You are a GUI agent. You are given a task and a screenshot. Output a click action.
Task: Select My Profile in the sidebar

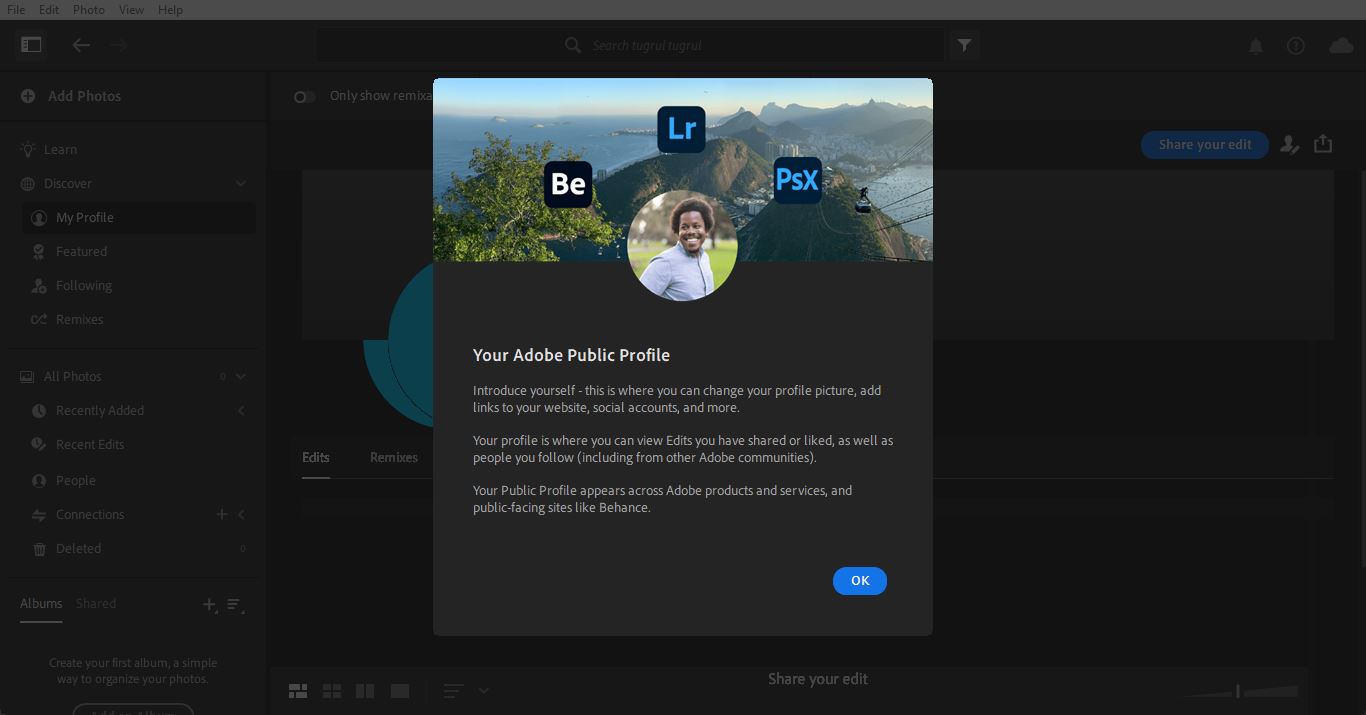point(139,218)
